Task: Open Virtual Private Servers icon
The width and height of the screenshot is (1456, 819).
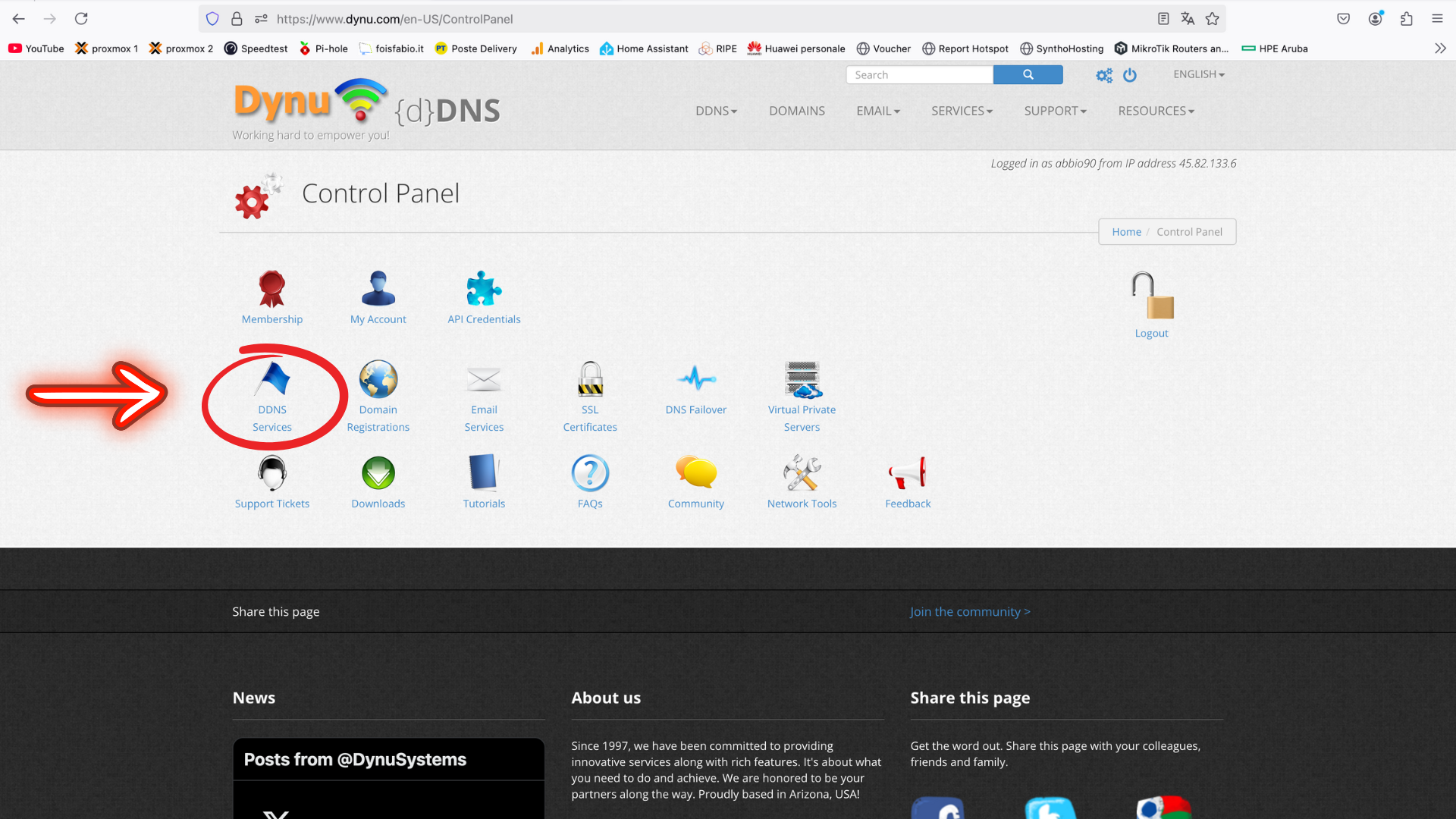Action: click(802, 379)
